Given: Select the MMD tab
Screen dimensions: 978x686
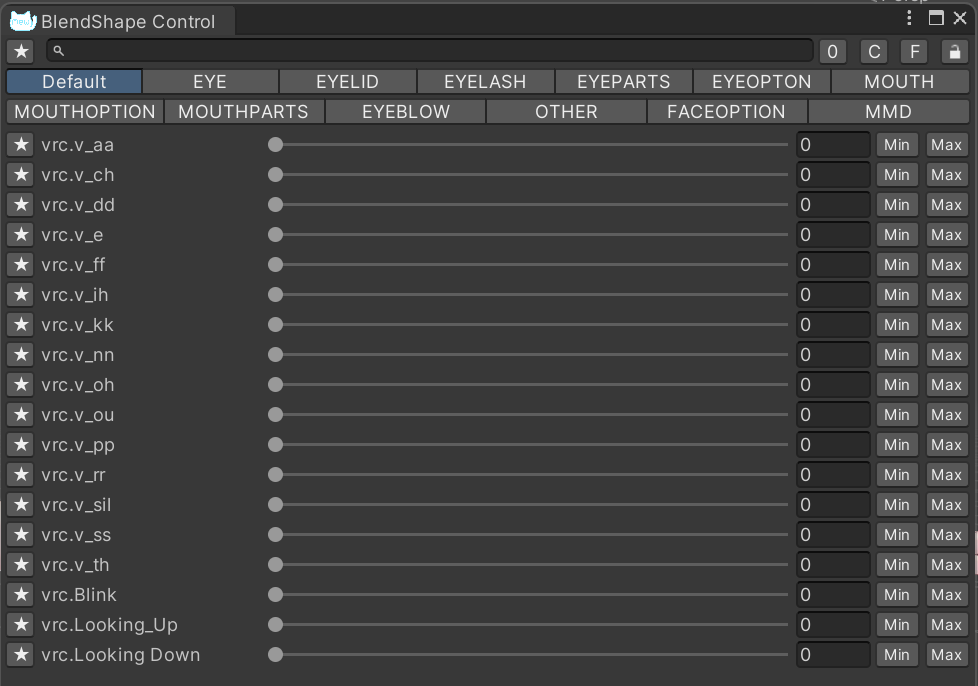Looking at the screenshot, I should tap(889, 112).
